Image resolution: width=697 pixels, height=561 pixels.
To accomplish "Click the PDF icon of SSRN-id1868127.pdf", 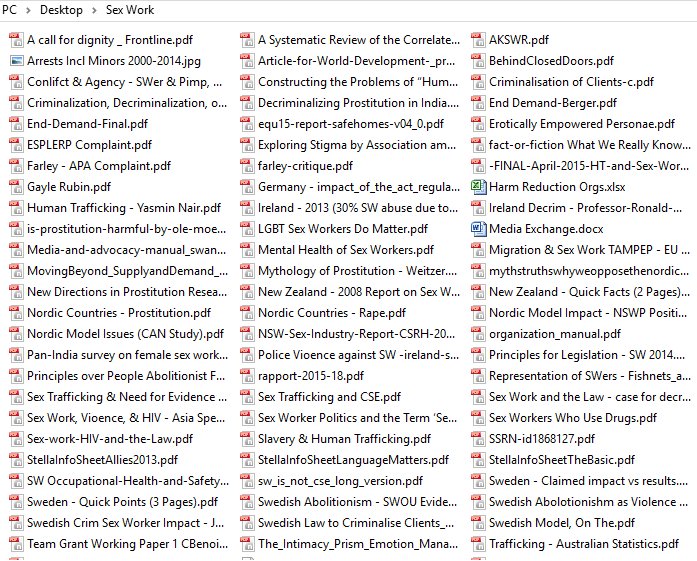I will pyautogui.click(x=478, y=439).
